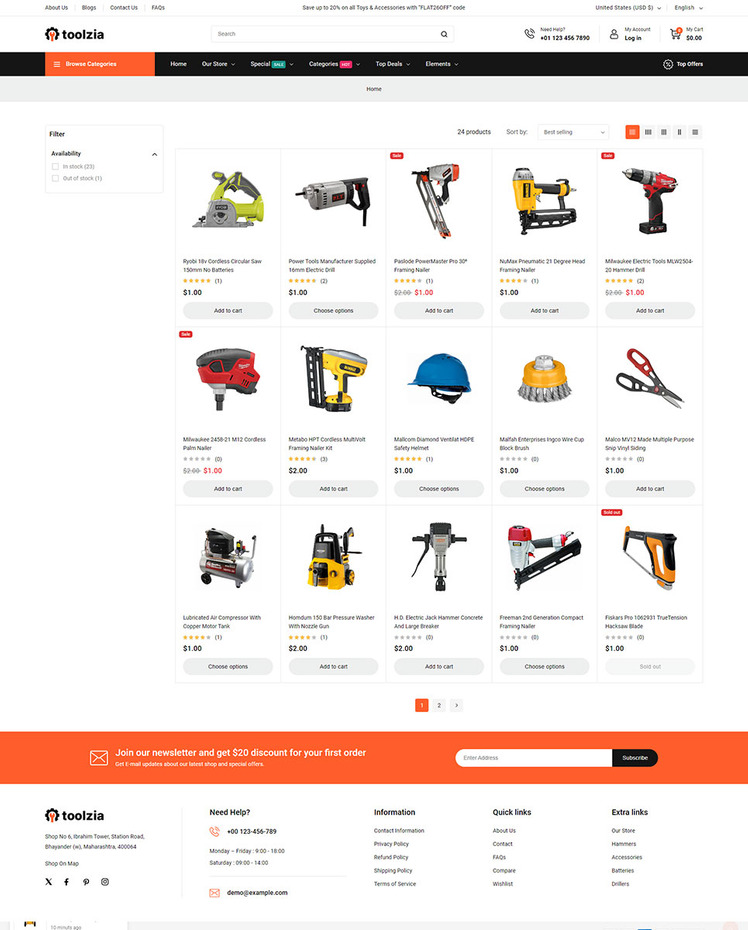Open Refund Policy footer link
Image resolution: width=748 pixels, height=930 pixels.
(391, 857)
